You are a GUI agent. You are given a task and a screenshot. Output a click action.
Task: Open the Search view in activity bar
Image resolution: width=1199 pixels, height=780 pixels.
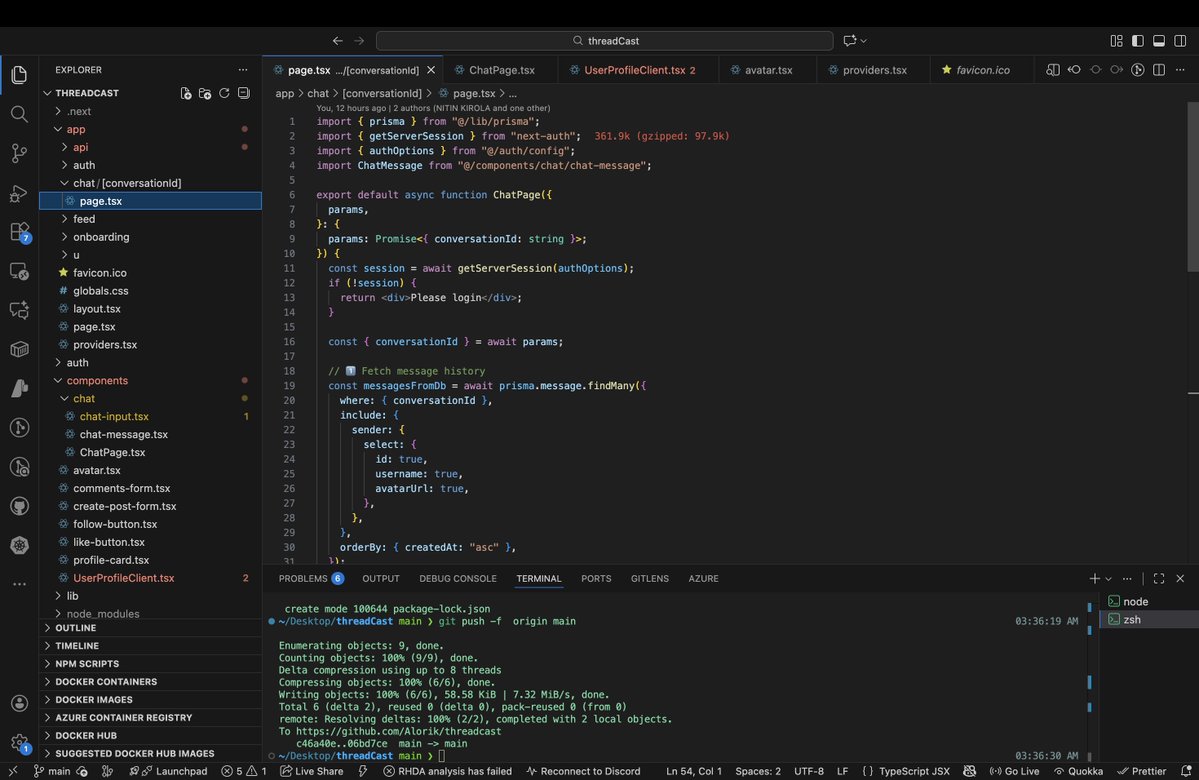(x=19, y=115)
